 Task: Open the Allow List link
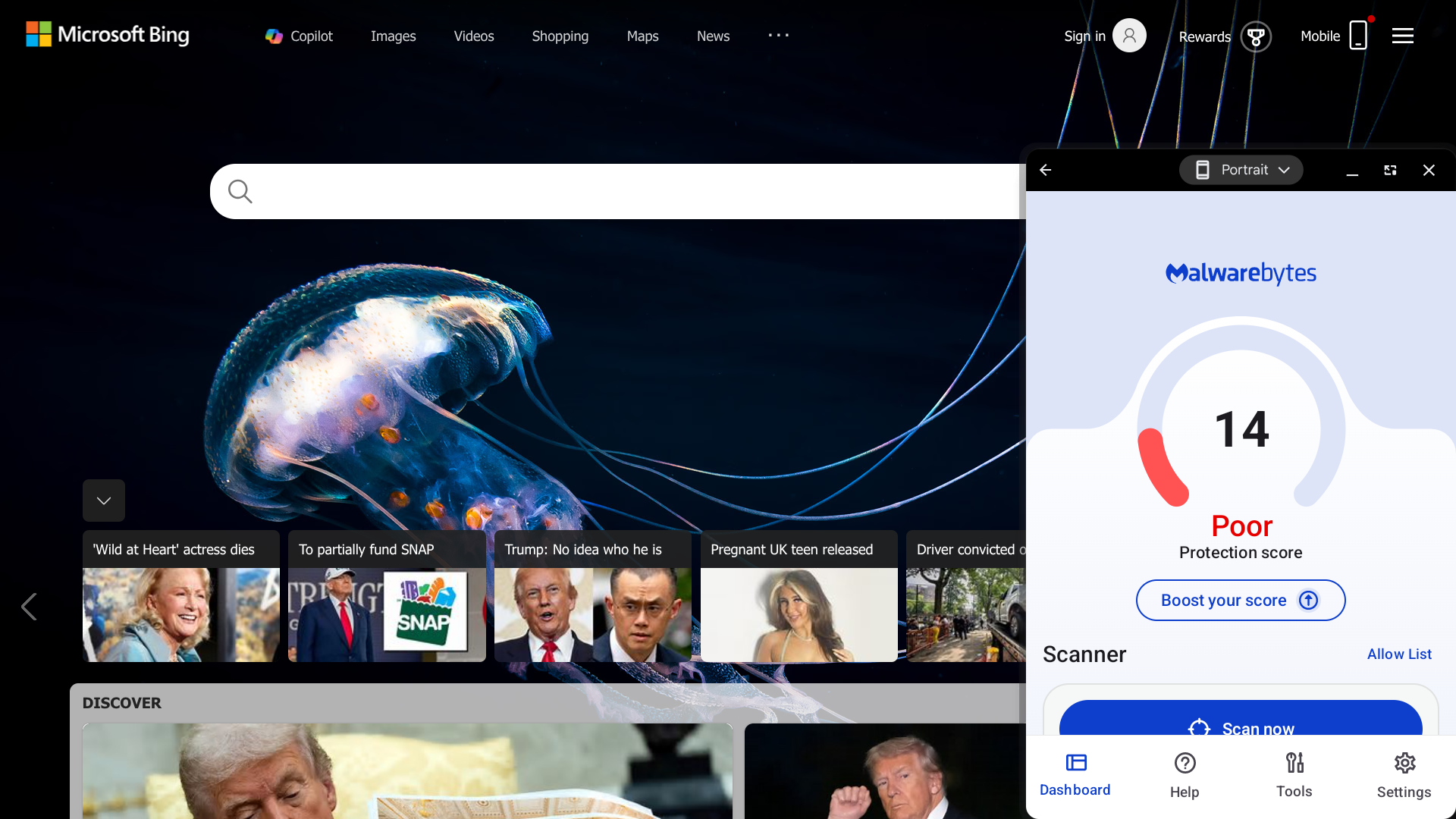[1399, 654]
